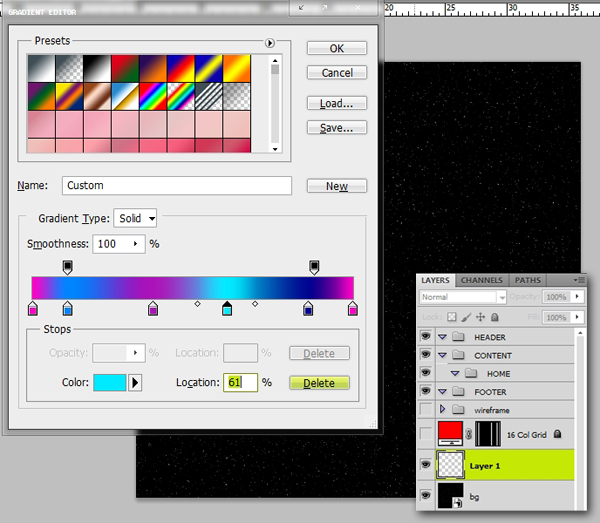The height and width of the screenshot is (523, 600).
Task: Hide Layer 1 visibility eye
Action: click(426, 465)
